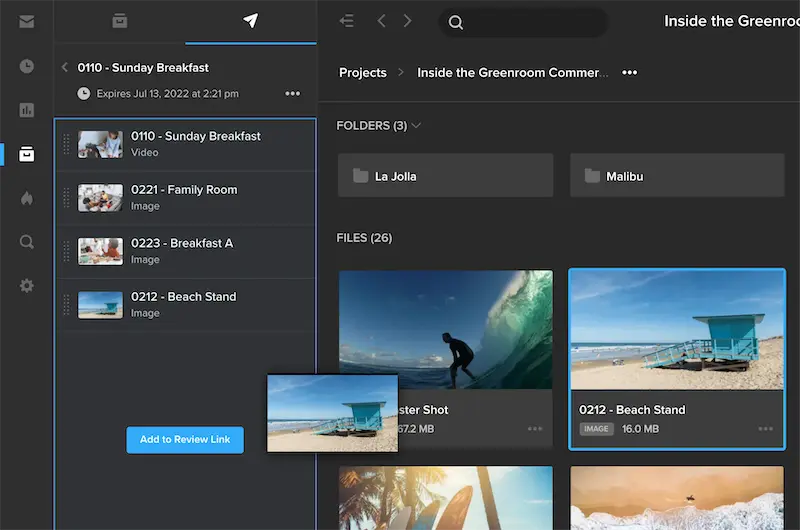
Task: Select the active archive box sidebar icon
Action: (27, 154)
